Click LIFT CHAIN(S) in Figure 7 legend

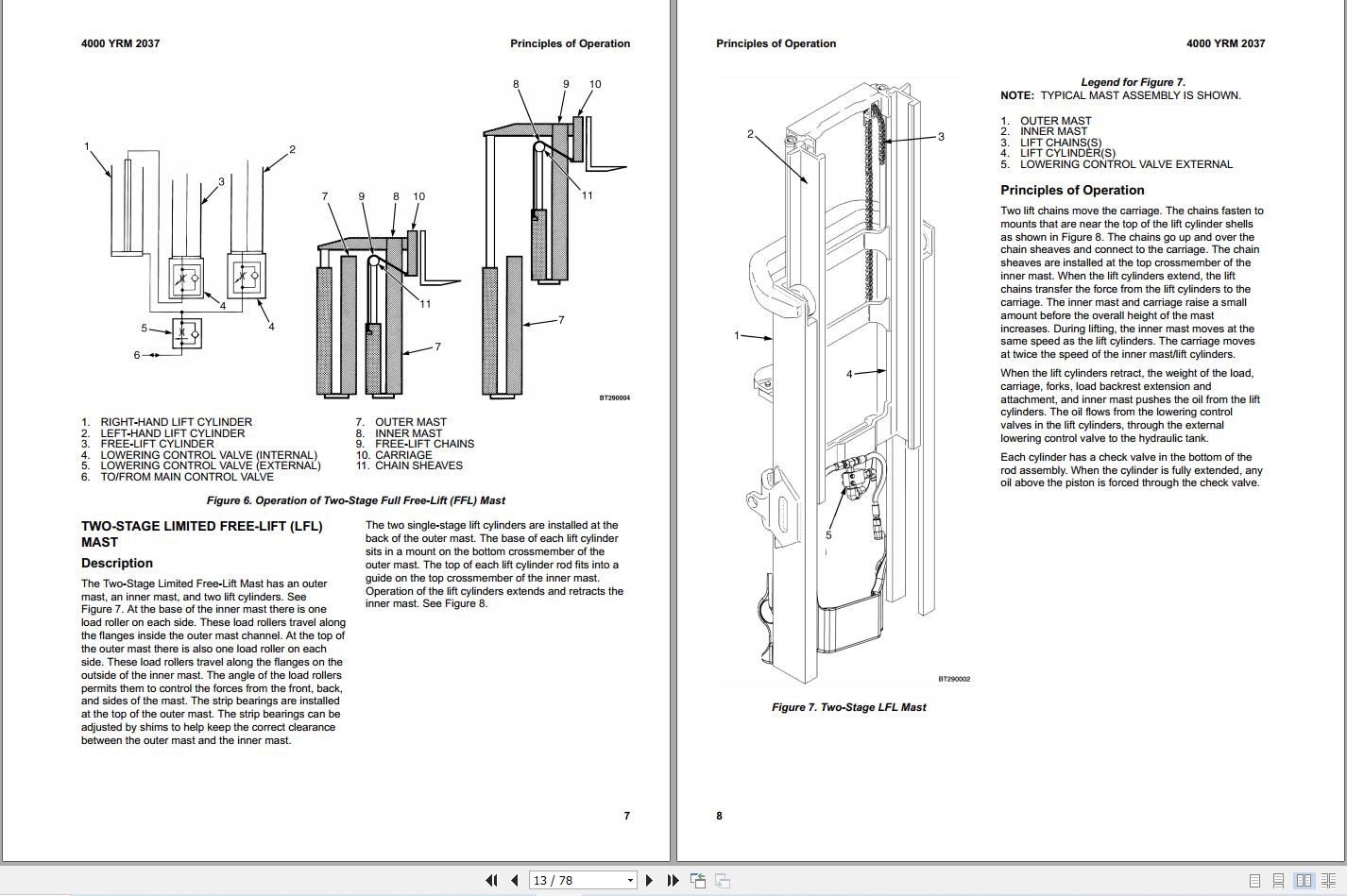[1060, 143]
